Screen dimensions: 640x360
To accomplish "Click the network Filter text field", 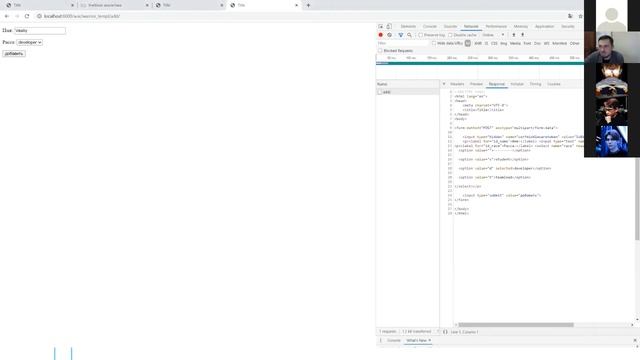I will (x=402, y=43).
